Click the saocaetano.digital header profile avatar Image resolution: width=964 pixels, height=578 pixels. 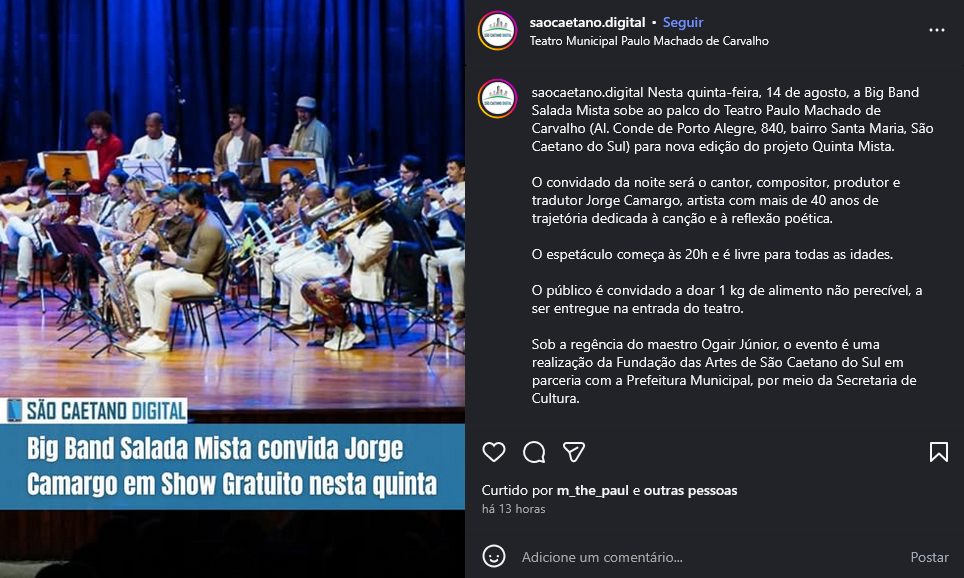tap(497, 31)
